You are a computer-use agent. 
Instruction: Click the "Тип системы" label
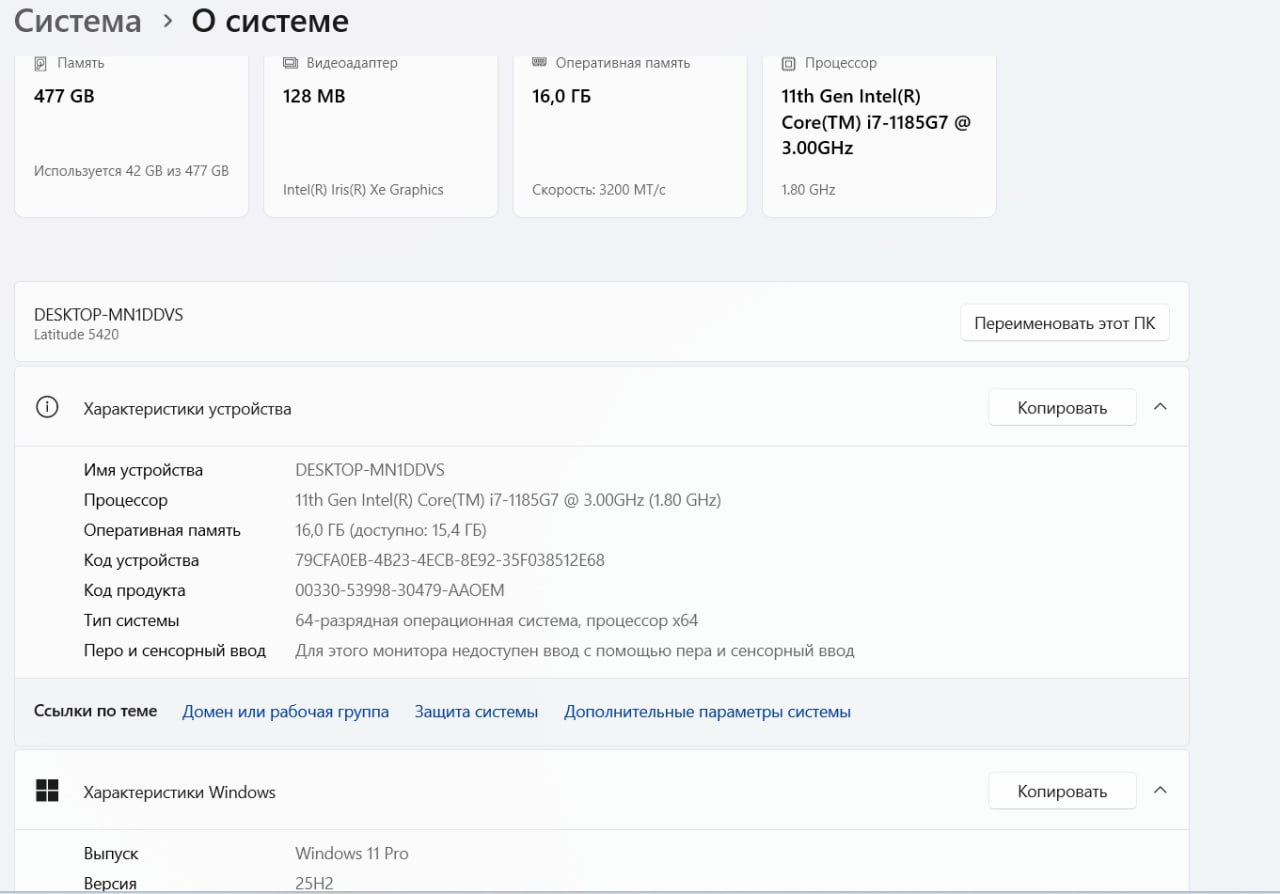point(132,620)
